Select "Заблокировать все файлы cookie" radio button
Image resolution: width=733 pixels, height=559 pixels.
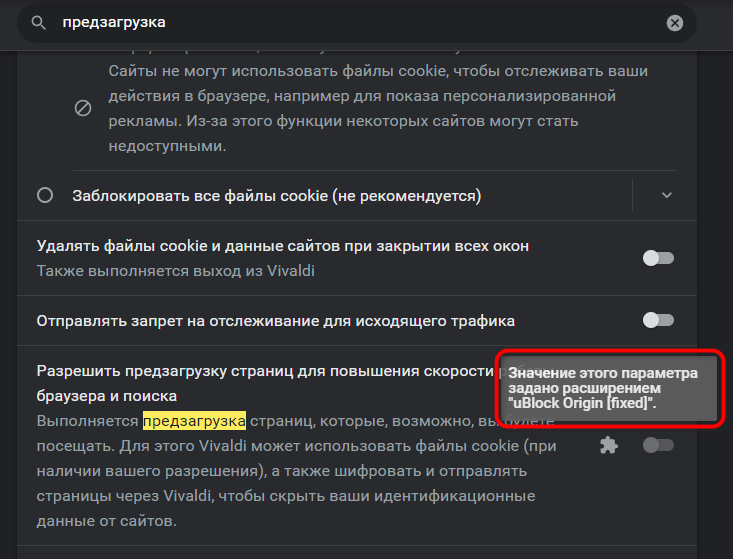coord(45,195)
